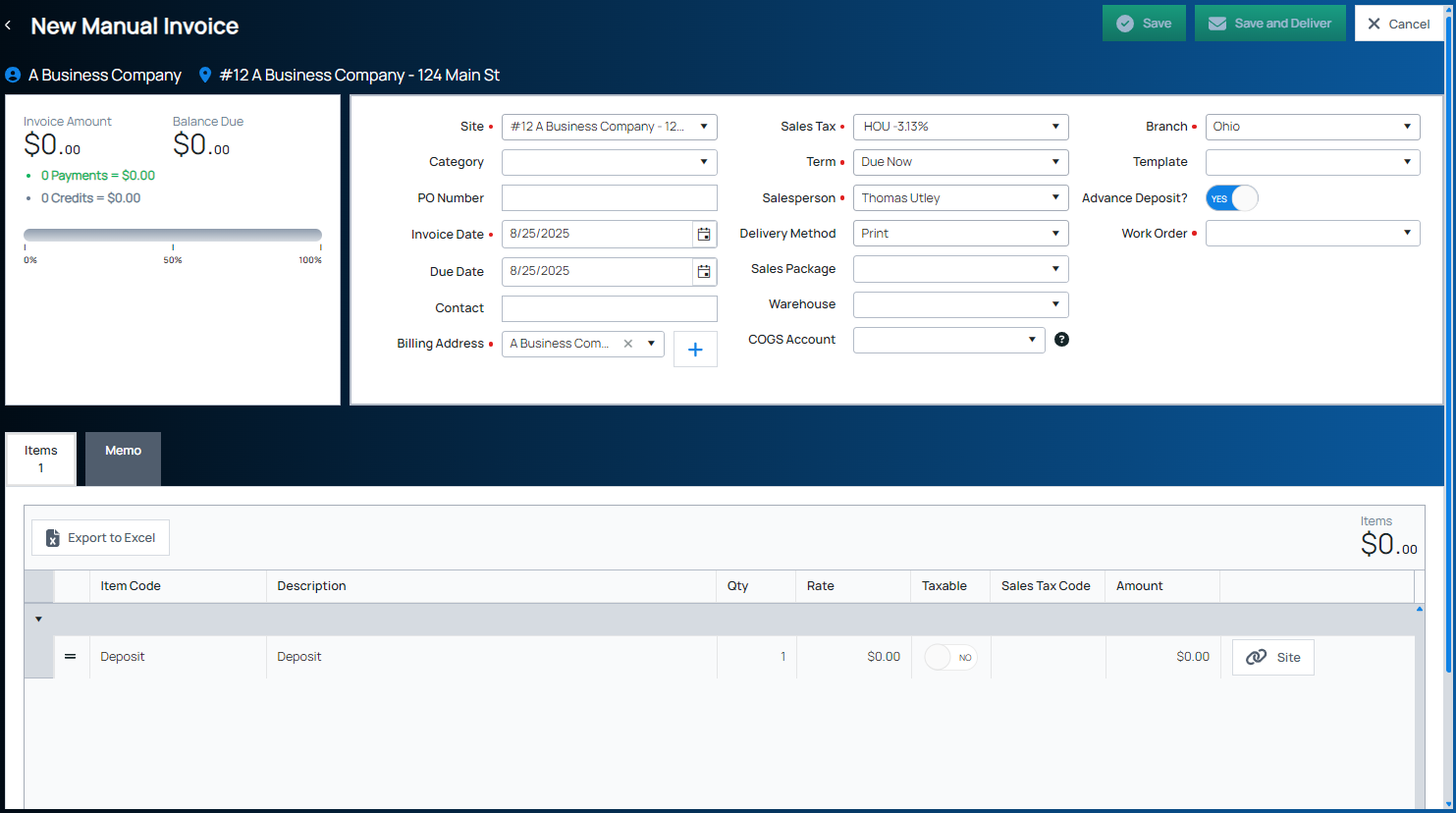Click Save and Deliver button
This screenshot has width=1456, height=813.
pos(1270,24)
